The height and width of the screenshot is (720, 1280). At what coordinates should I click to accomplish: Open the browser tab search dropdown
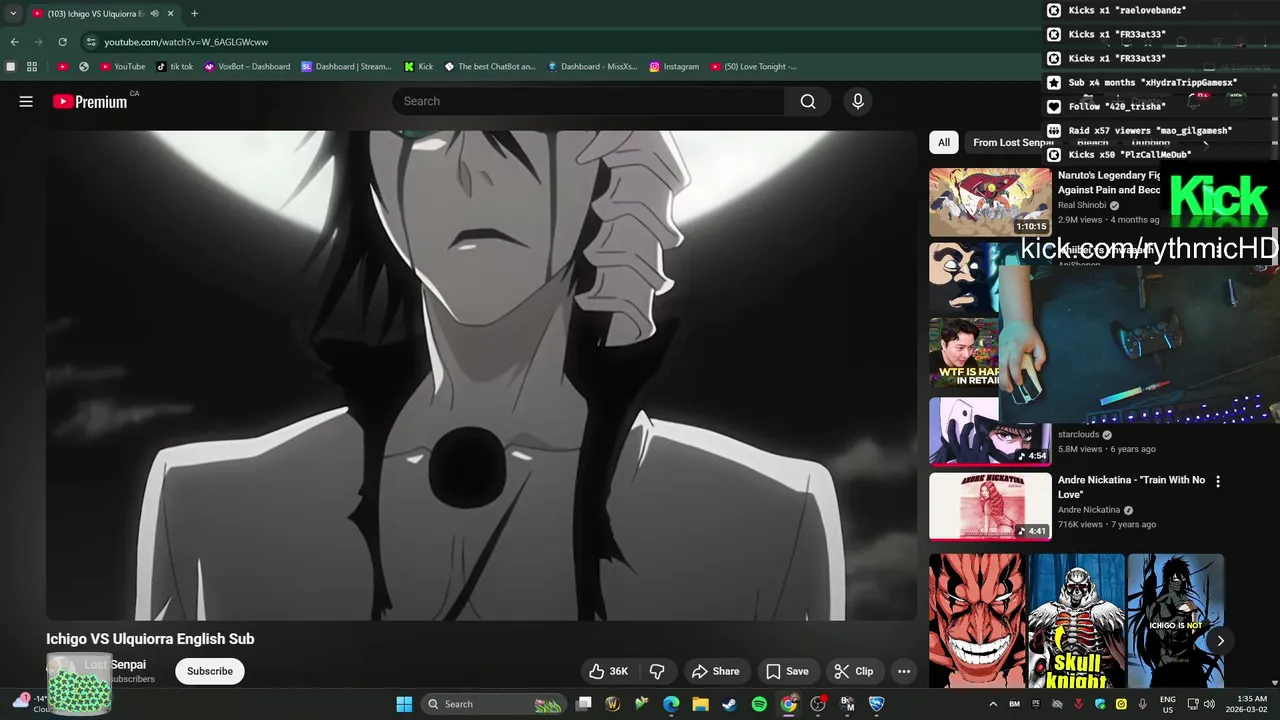pos(13,14)
